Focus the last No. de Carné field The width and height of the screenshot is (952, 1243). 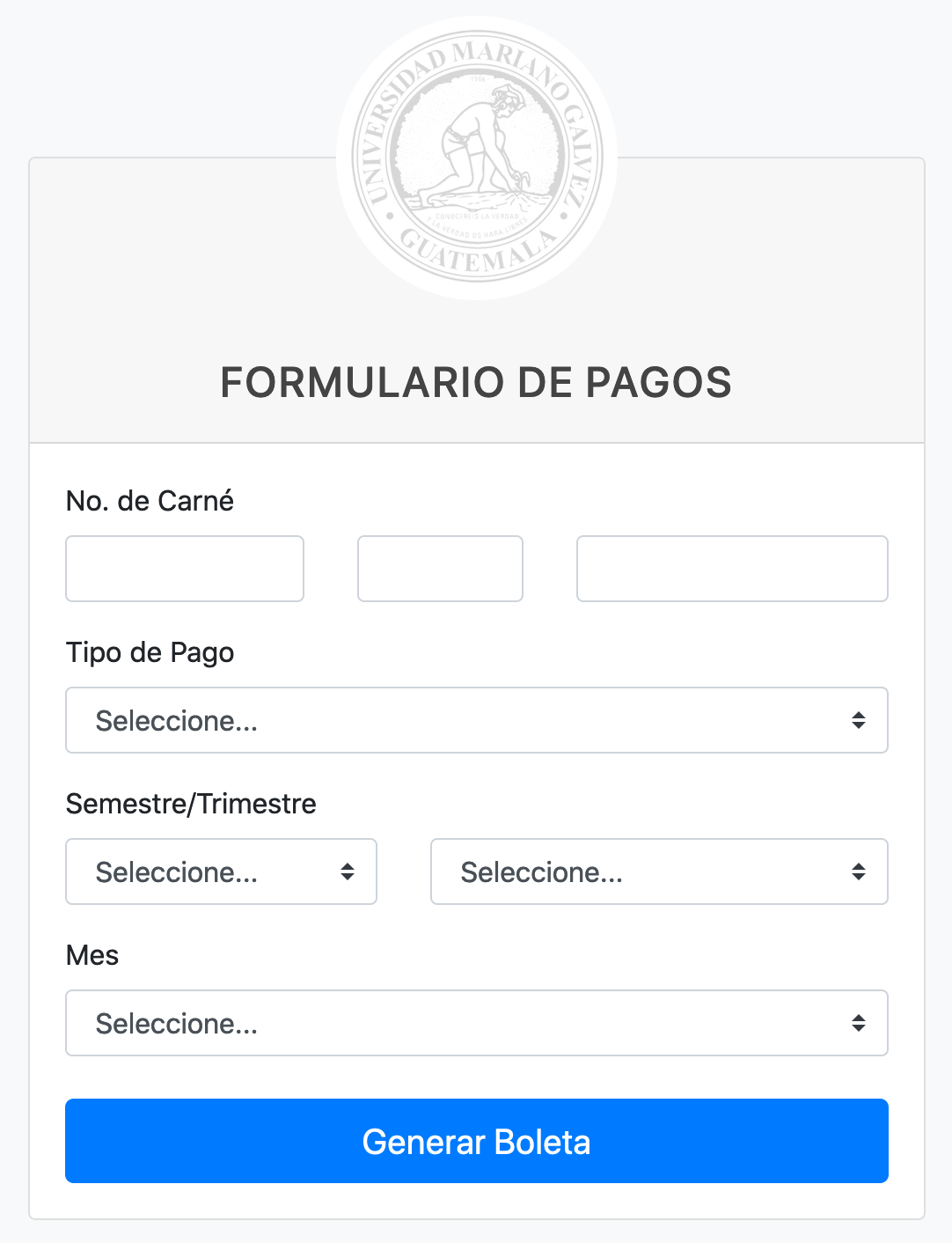(732, 569)
